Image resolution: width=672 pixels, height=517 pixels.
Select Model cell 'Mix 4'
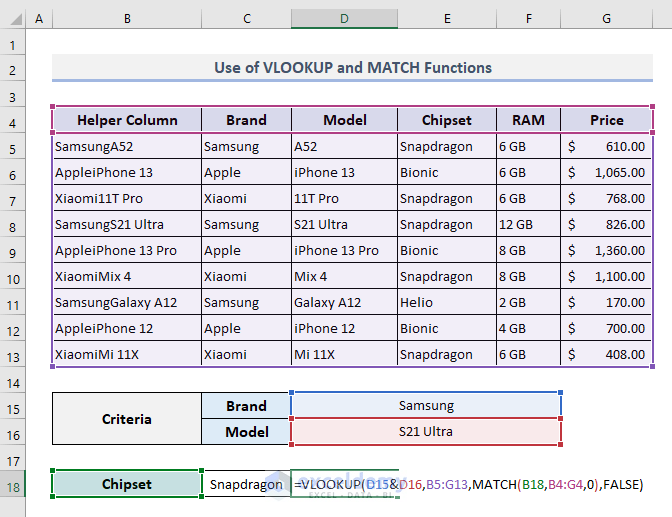click(x=345, y=277)
